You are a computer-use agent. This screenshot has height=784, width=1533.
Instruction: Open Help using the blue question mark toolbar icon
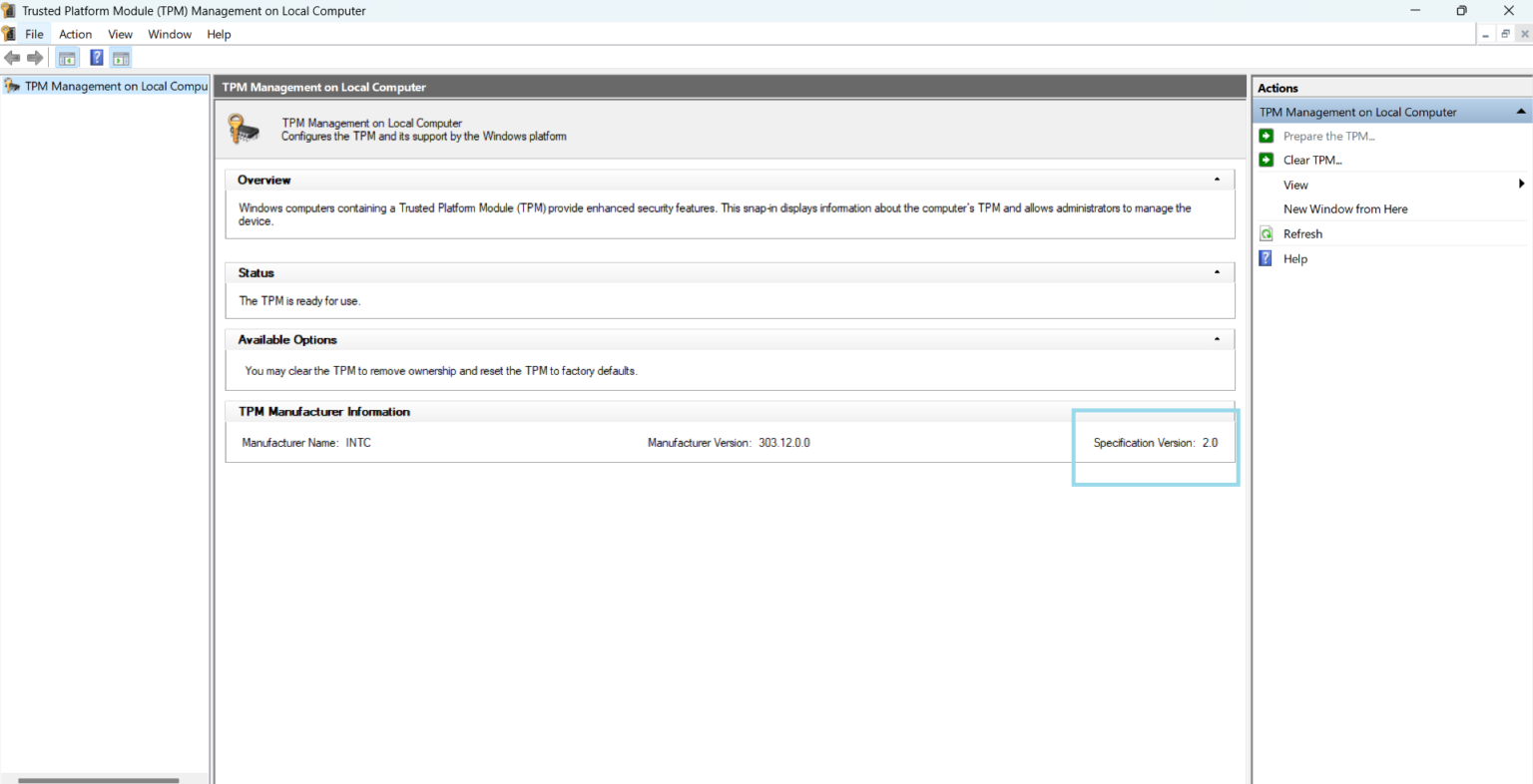click(x=96, y=57)
